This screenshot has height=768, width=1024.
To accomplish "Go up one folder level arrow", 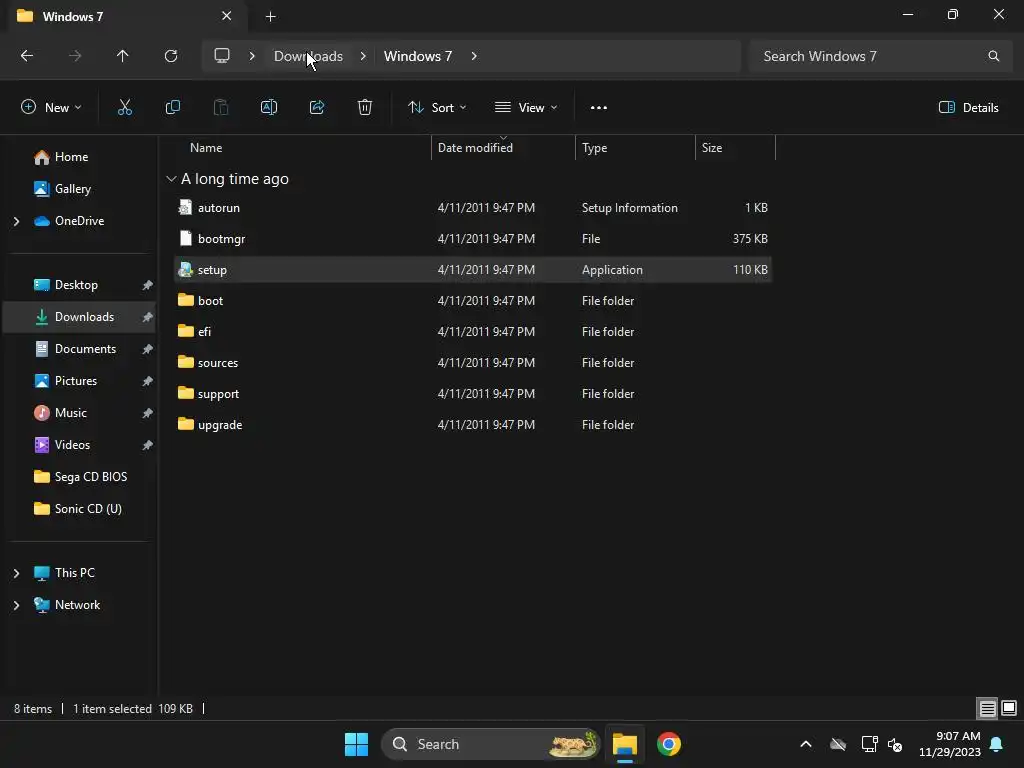I will (x=123, y=56).
